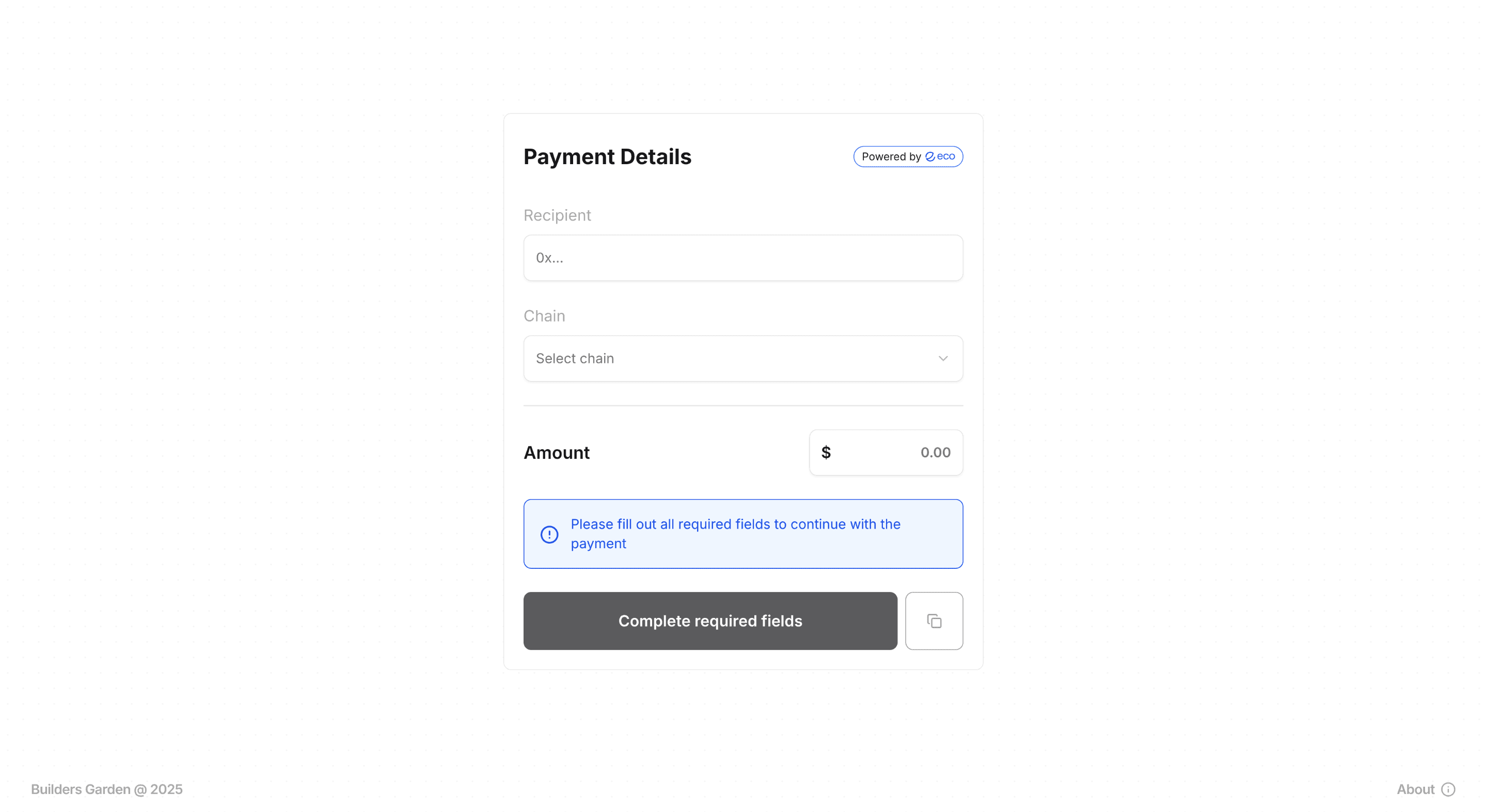Click the alert icon inside the warning banner
This screenshot has height=812, width=1487.
coord(548,534)
